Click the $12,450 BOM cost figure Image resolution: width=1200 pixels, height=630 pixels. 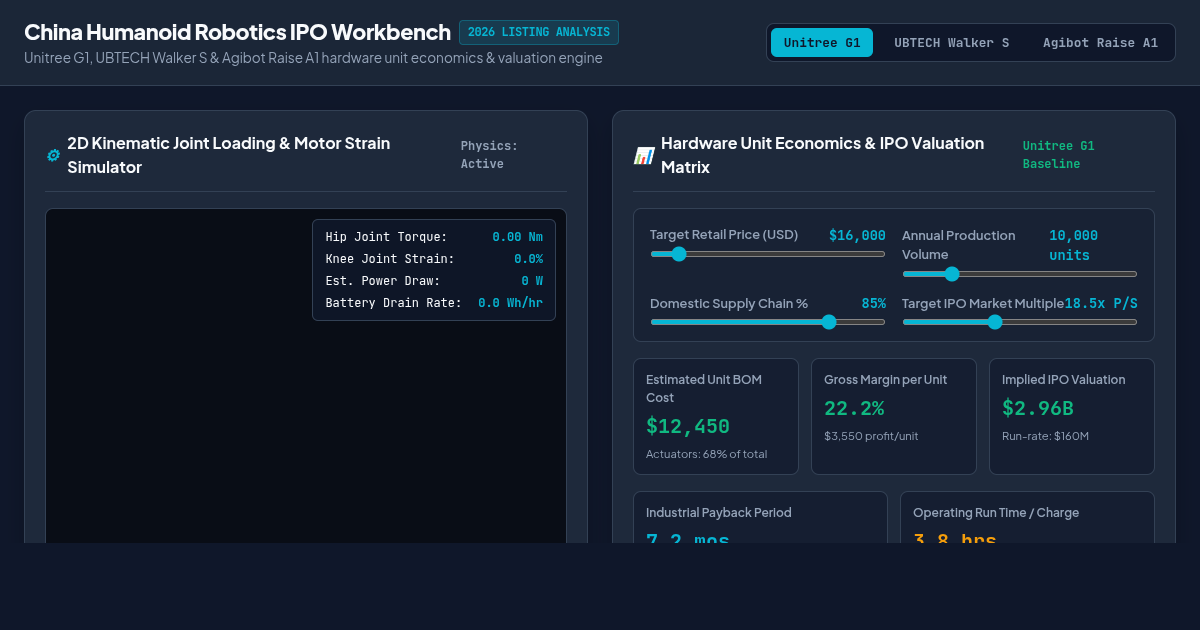688,426
